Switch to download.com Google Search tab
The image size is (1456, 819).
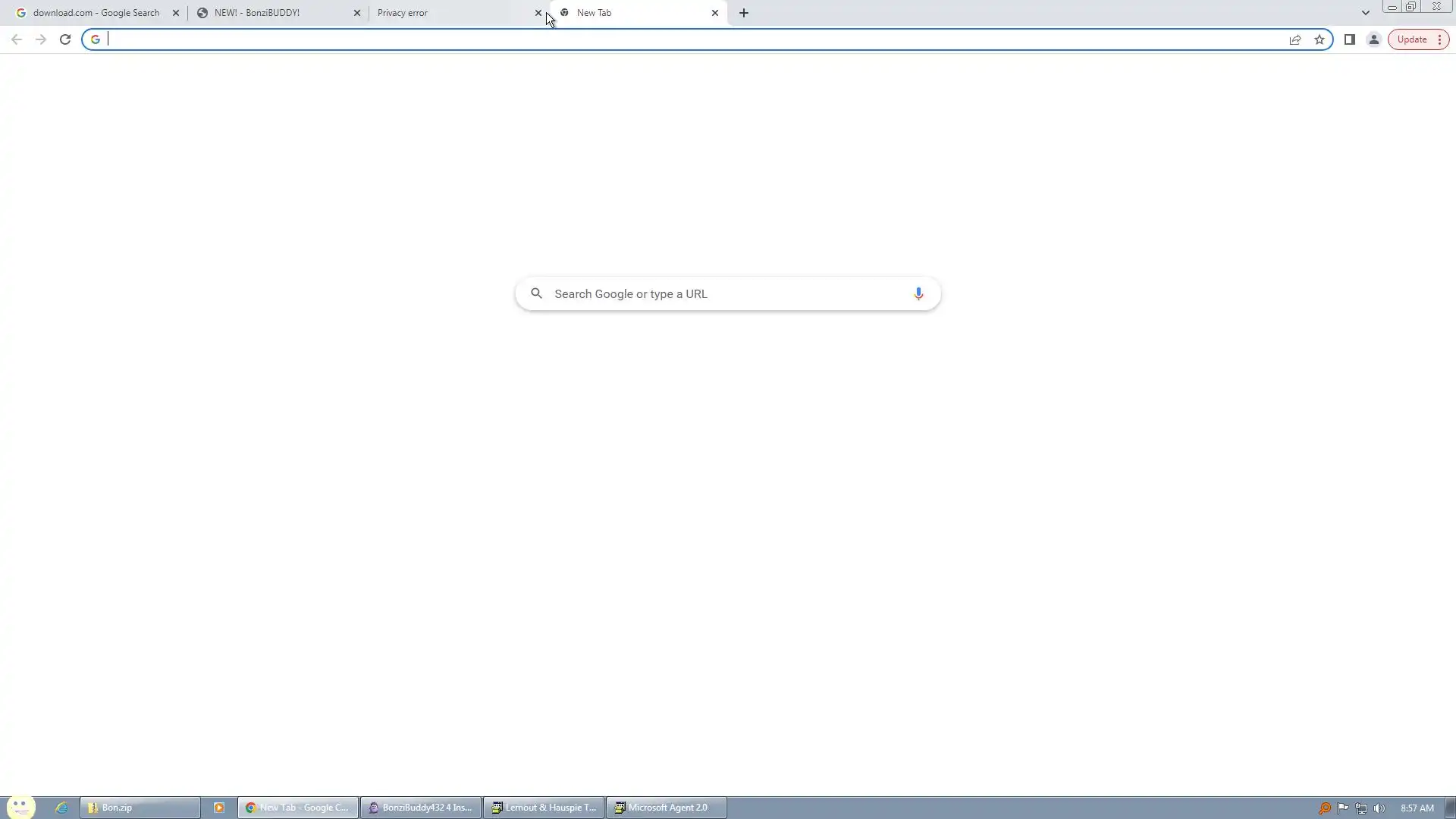click(x=96, y=13)
